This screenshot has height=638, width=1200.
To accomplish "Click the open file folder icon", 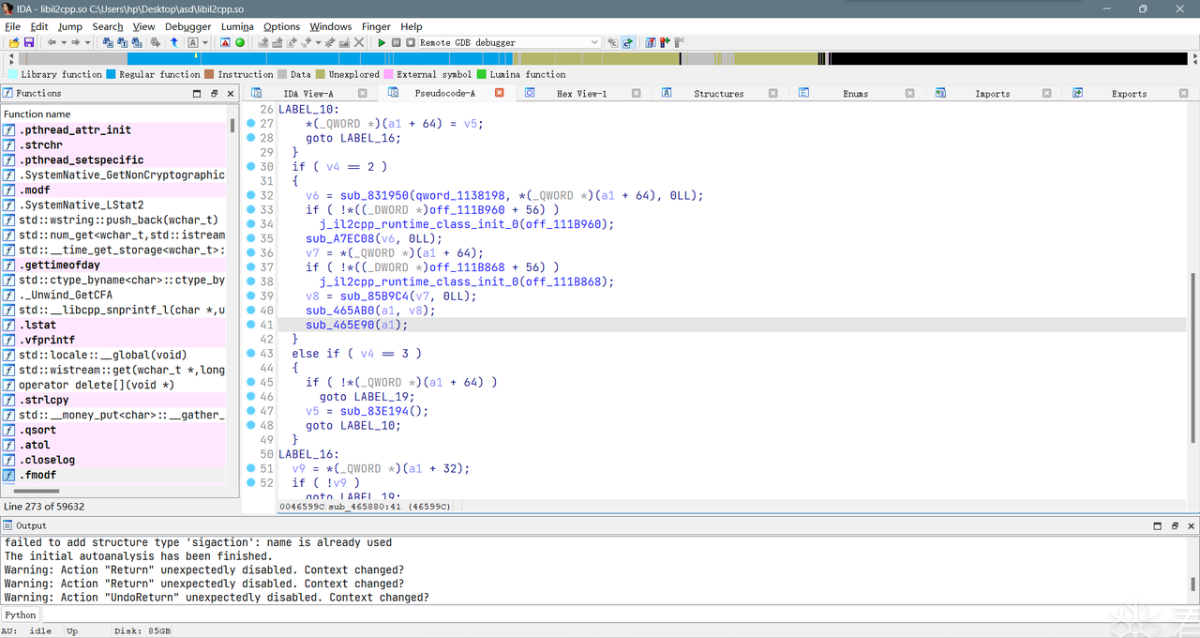I will (x=13, y=42).
